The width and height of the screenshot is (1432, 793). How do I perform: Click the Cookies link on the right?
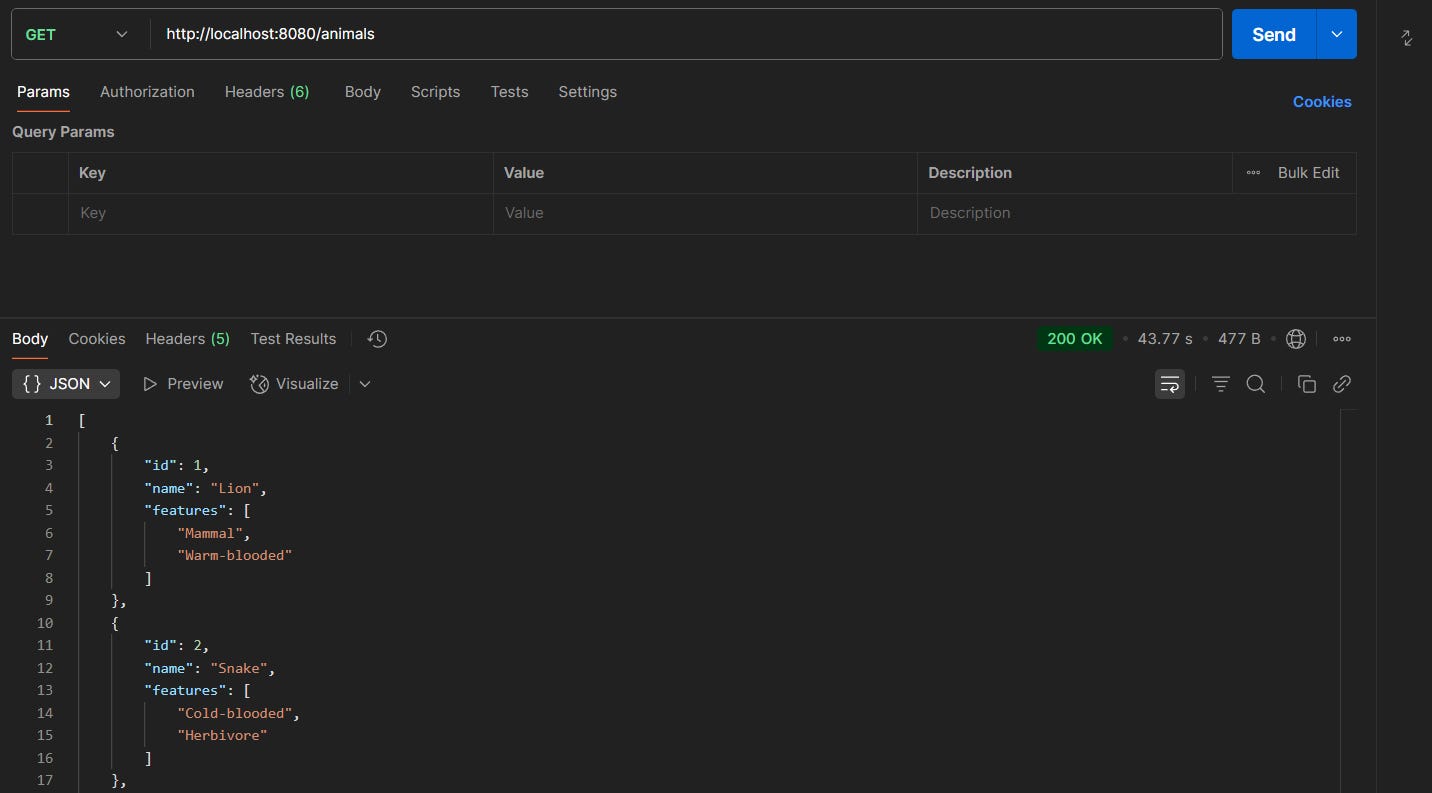pos(1322,102)
